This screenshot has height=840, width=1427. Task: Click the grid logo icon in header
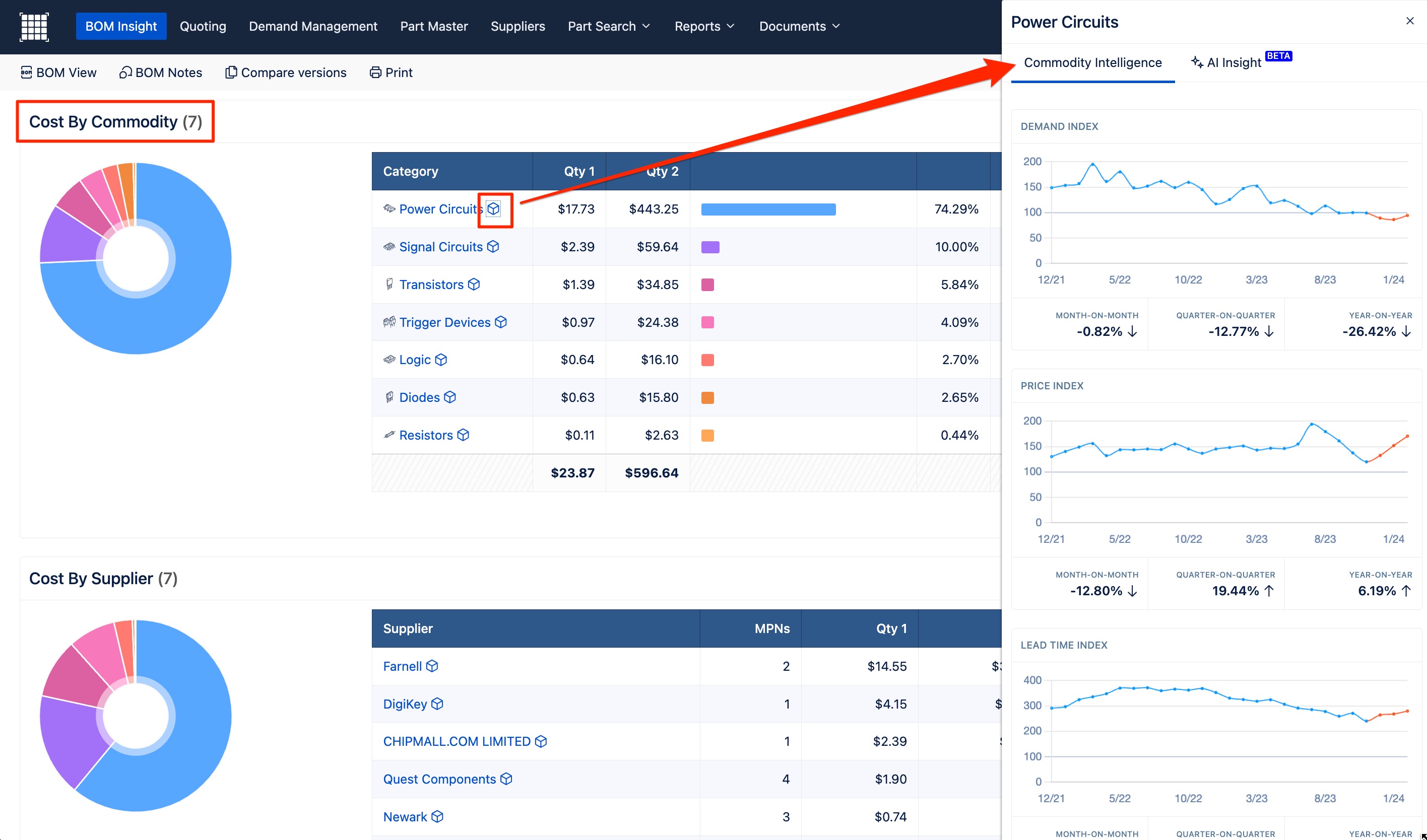click(34, 27)
